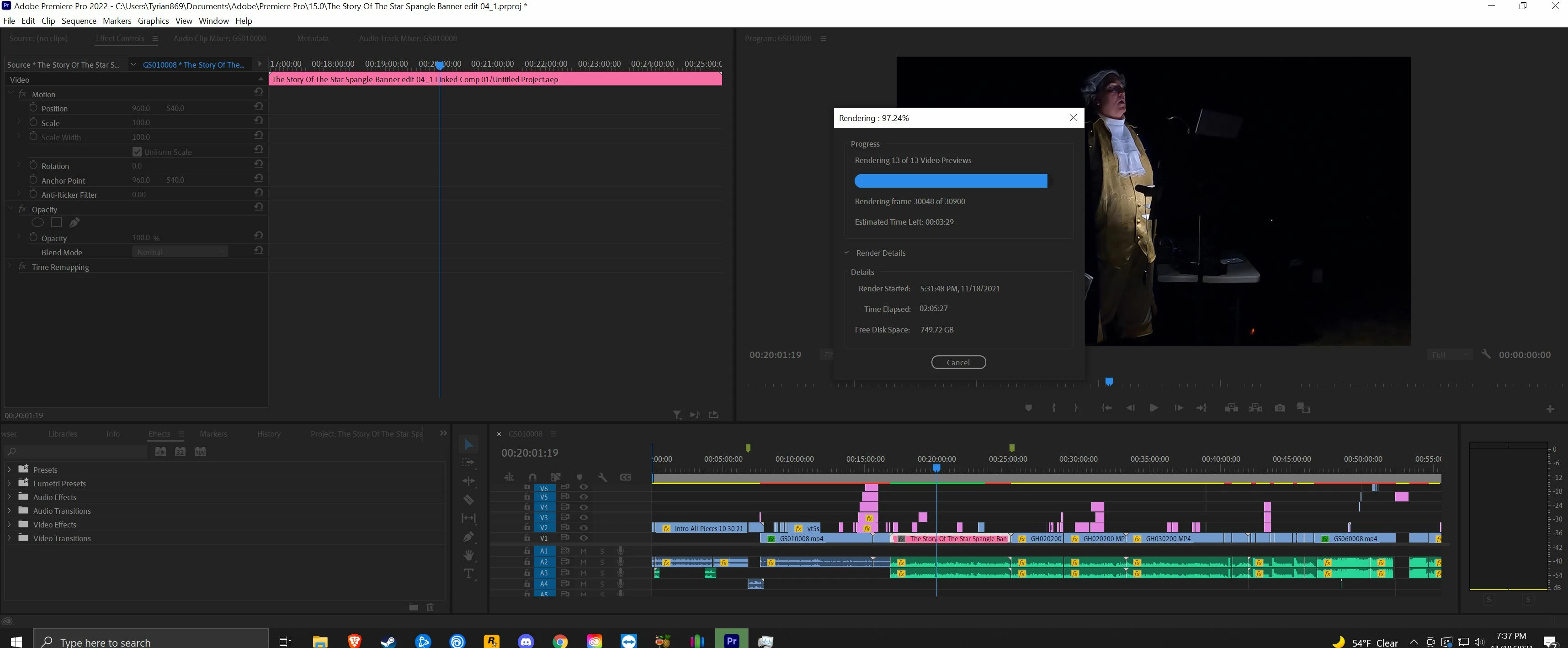Cancel the rendering process
This screenshot has height=648, width=1568.
tap(958, 362)
